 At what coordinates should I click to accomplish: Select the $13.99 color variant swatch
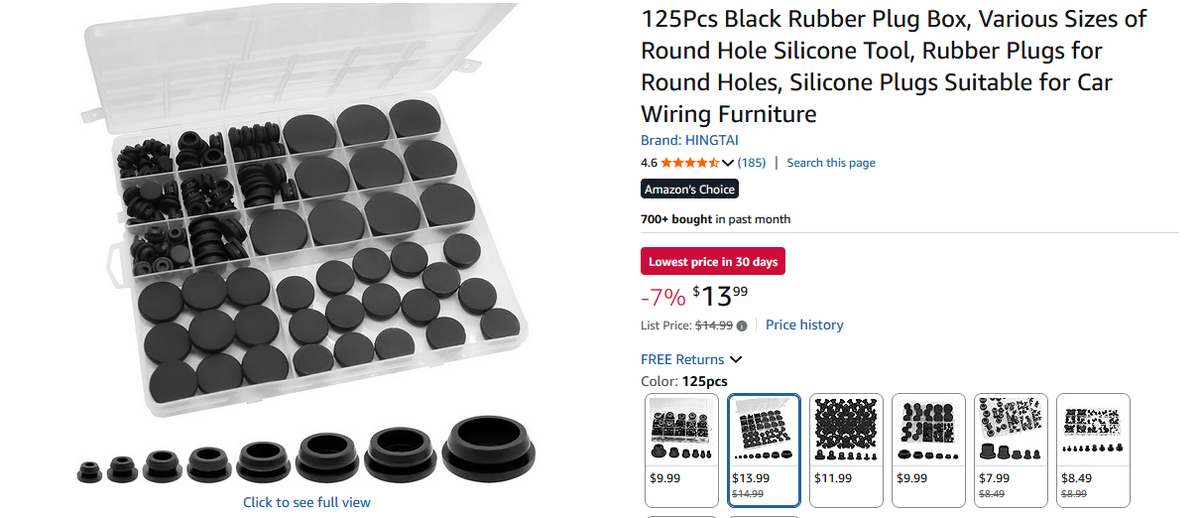pyautogui.click(x=765, y=450)
